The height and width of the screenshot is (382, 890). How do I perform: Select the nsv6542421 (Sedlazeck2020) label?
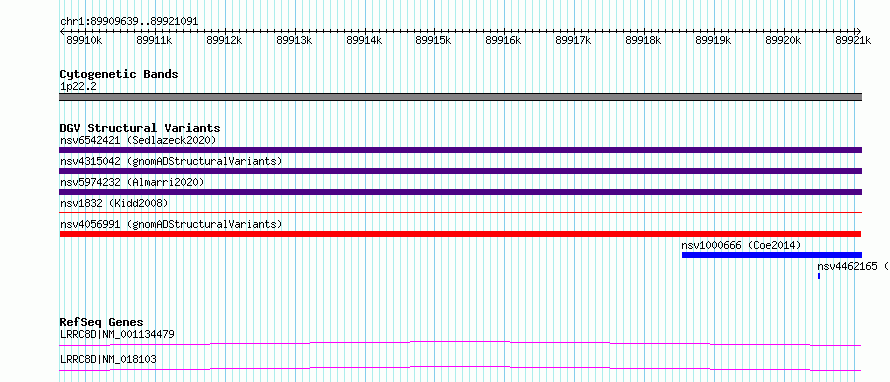click(x=138, y=140)
